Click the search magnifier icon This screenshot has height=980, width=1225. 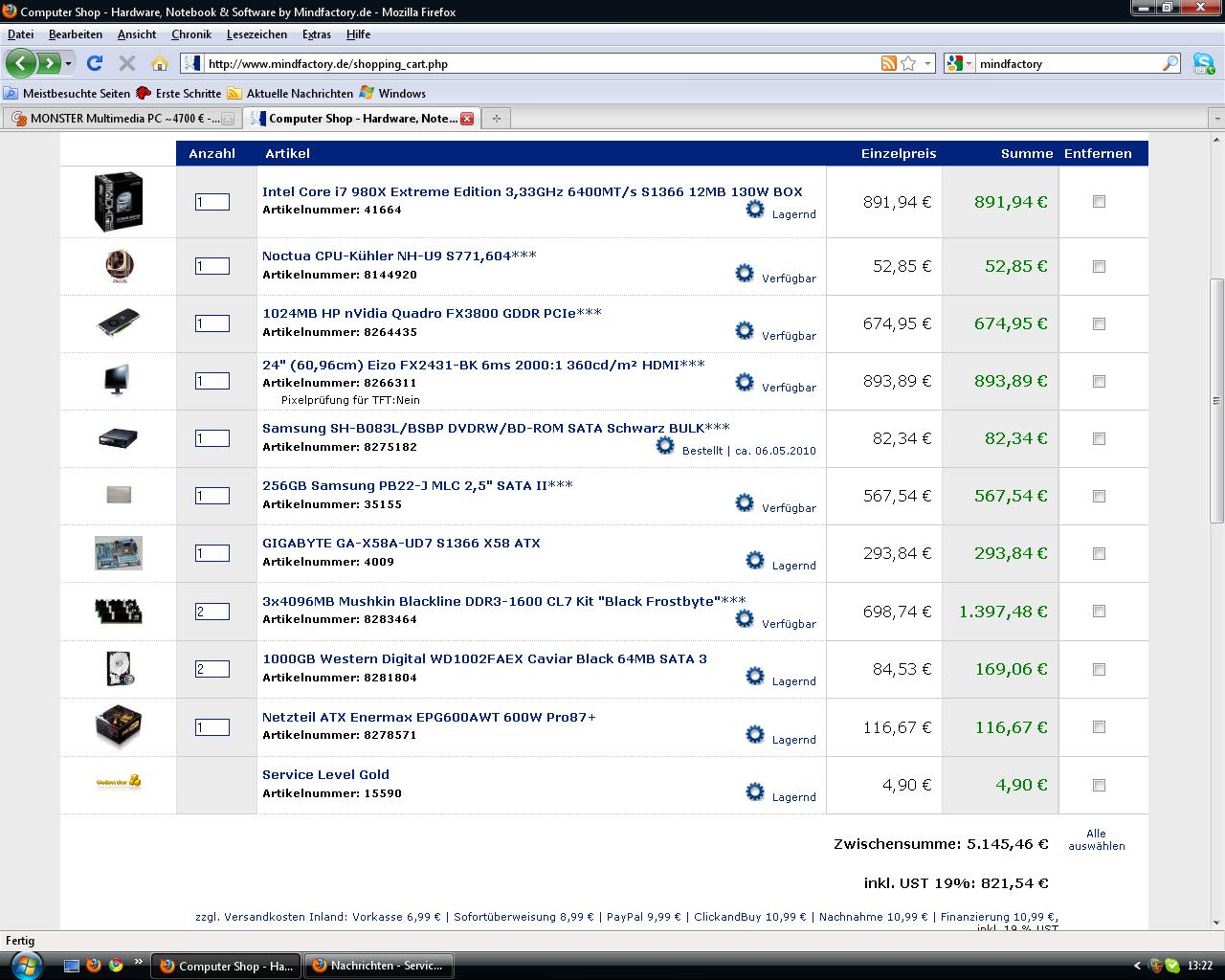1170,63
